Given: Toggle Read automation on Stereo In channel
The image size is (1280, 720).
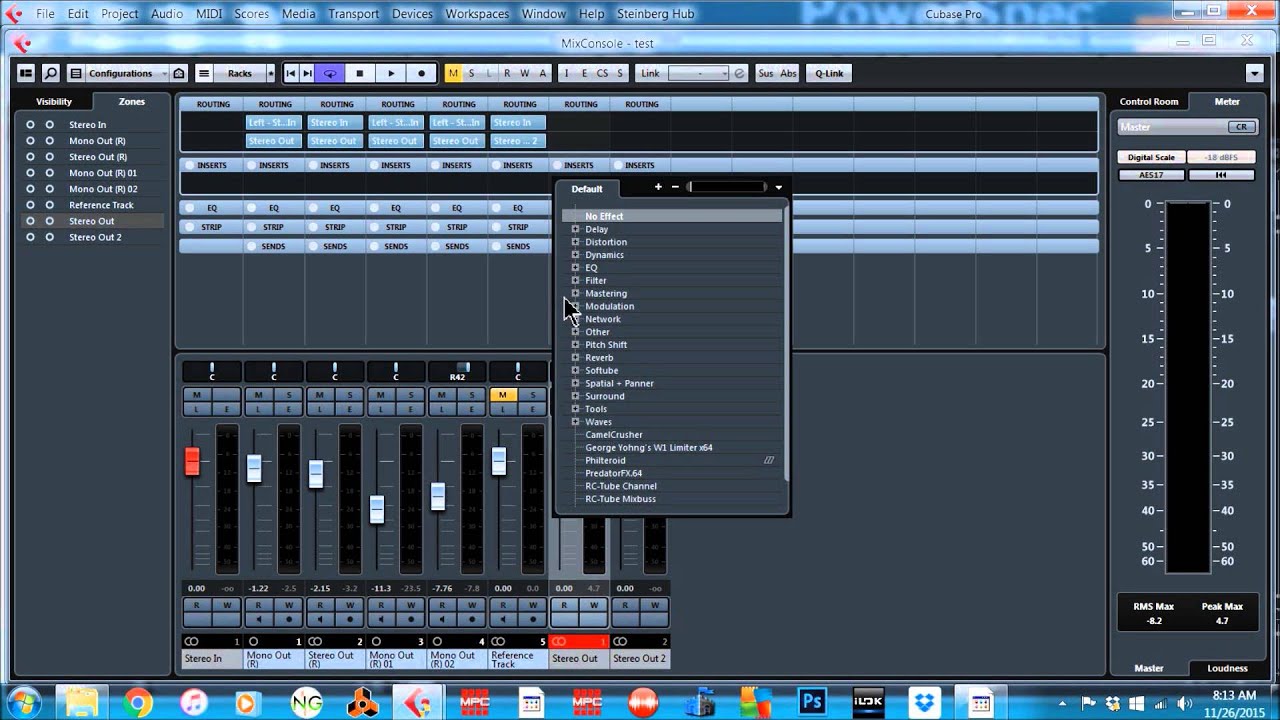Looking at the screenshot, I should [x=197, y=605].
